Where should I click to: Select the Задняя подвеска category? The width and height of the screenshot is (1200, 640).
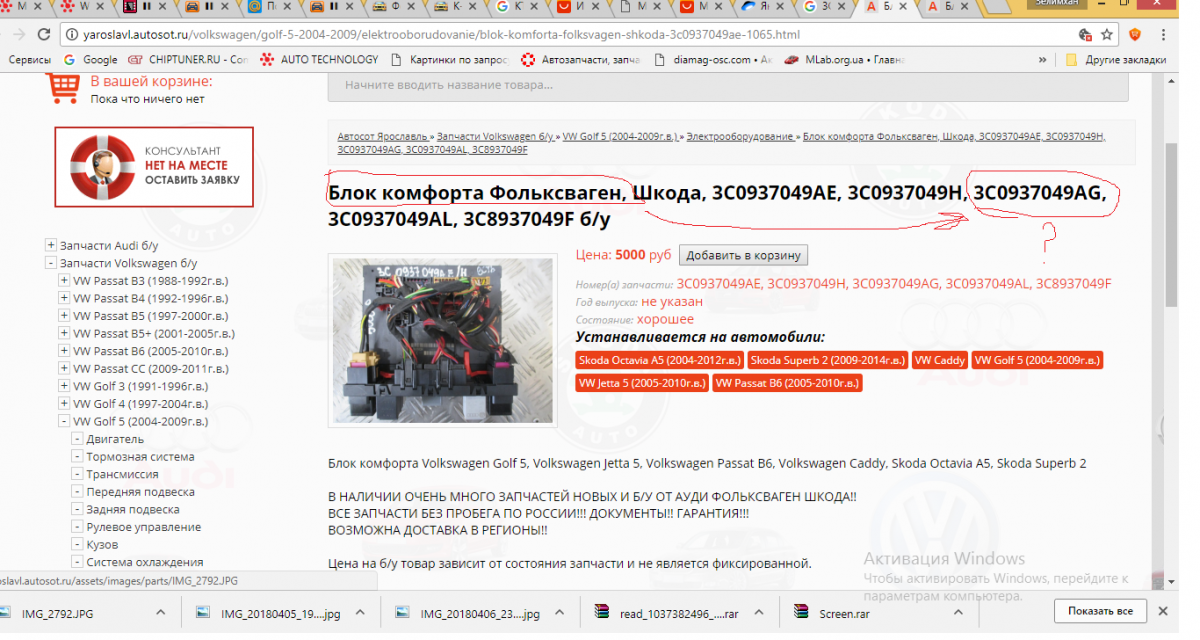tap(133, 509)
